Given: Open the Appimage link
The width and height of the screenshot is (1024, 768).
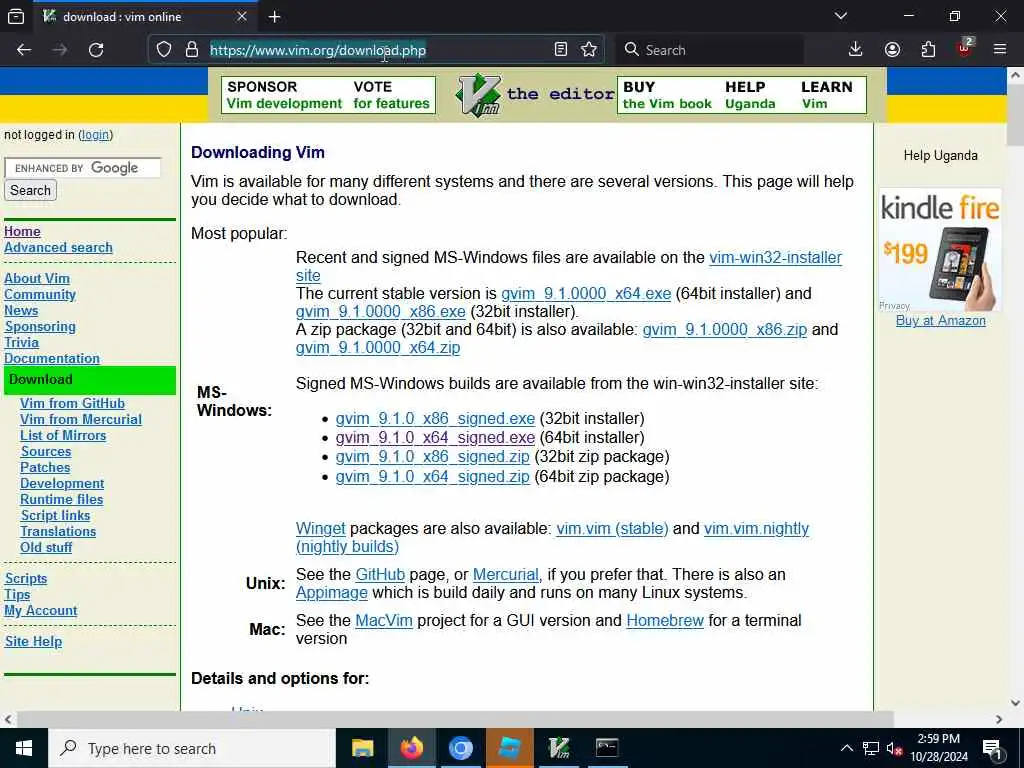Looking at the screenshot, I should pos(332,593).
